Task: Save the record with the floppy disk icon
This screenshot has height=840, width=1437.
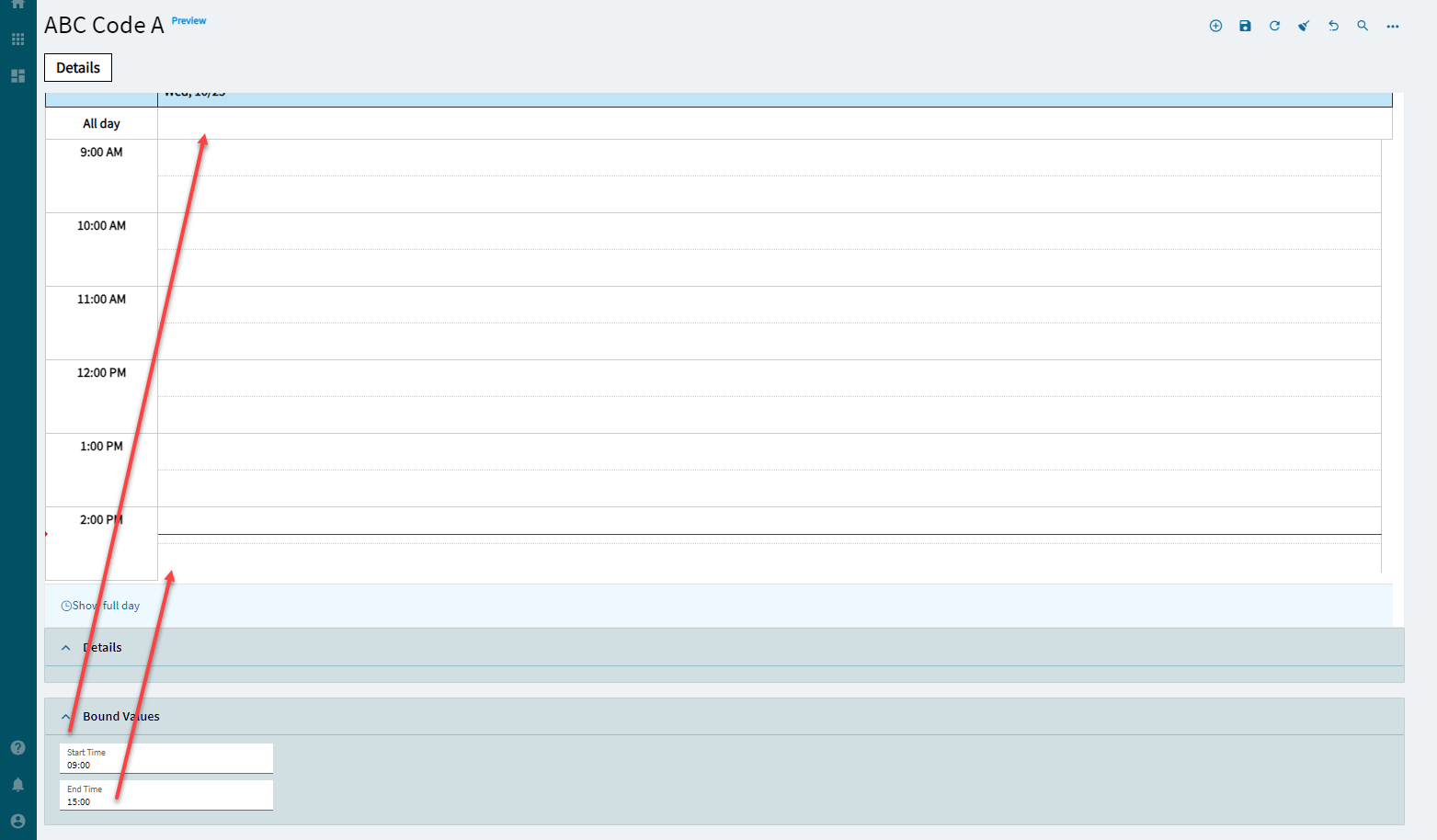Action: 1245,26
